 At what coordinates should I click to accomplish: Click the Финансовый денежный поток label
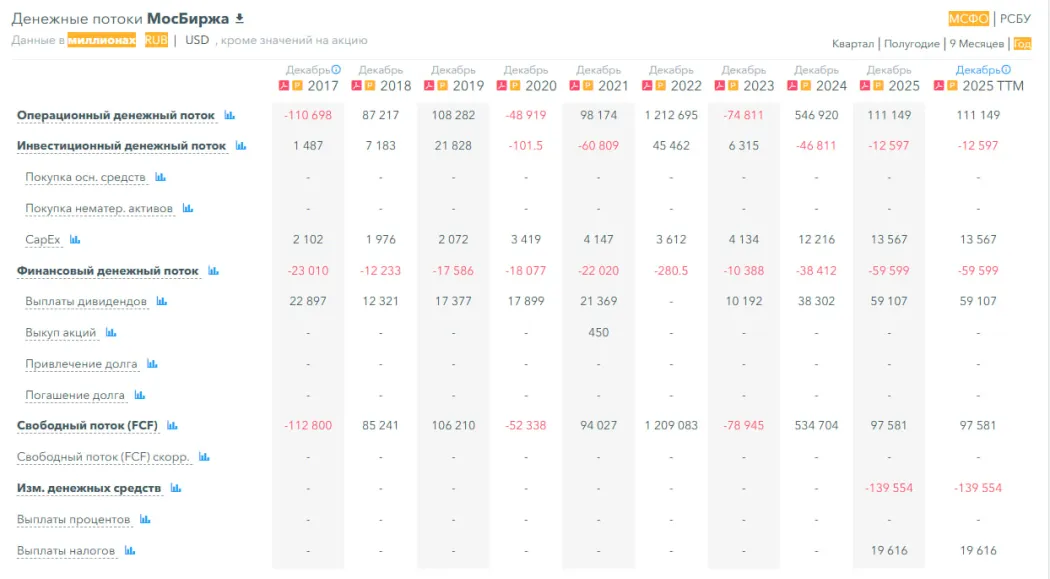pos(108,271)
